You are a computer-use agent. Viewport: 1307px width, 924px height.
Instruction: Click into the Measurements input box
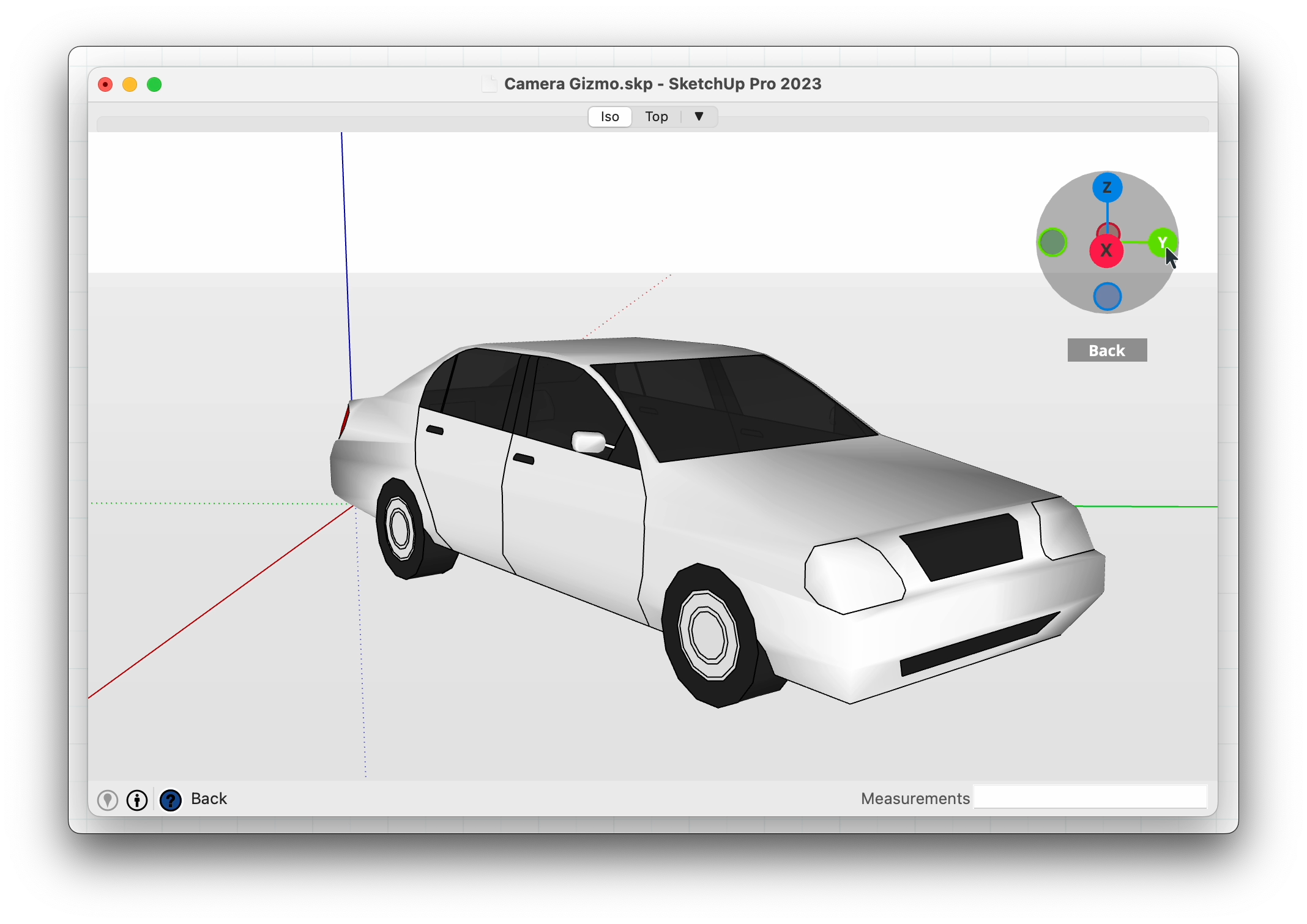pyautogui.click(x=1089, y=797)
